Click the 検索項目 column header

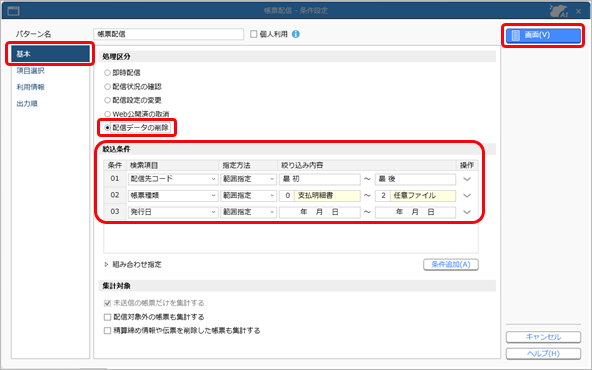click(x=173, y=165)
